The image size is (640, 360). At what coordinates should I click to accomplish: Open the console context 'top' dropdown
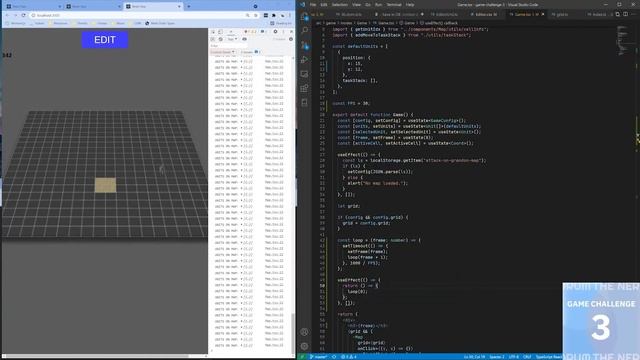[232, 39]
